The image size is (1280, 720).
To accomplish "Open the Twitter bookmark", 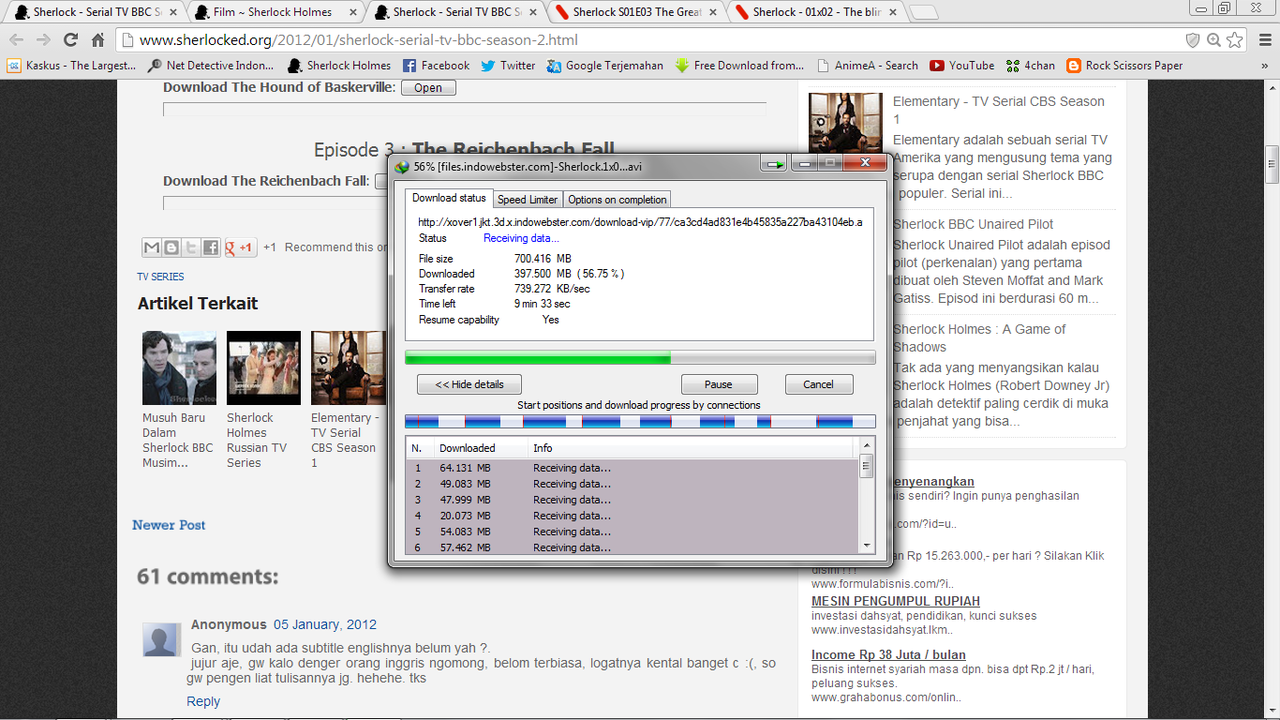I will pos(508,65).
